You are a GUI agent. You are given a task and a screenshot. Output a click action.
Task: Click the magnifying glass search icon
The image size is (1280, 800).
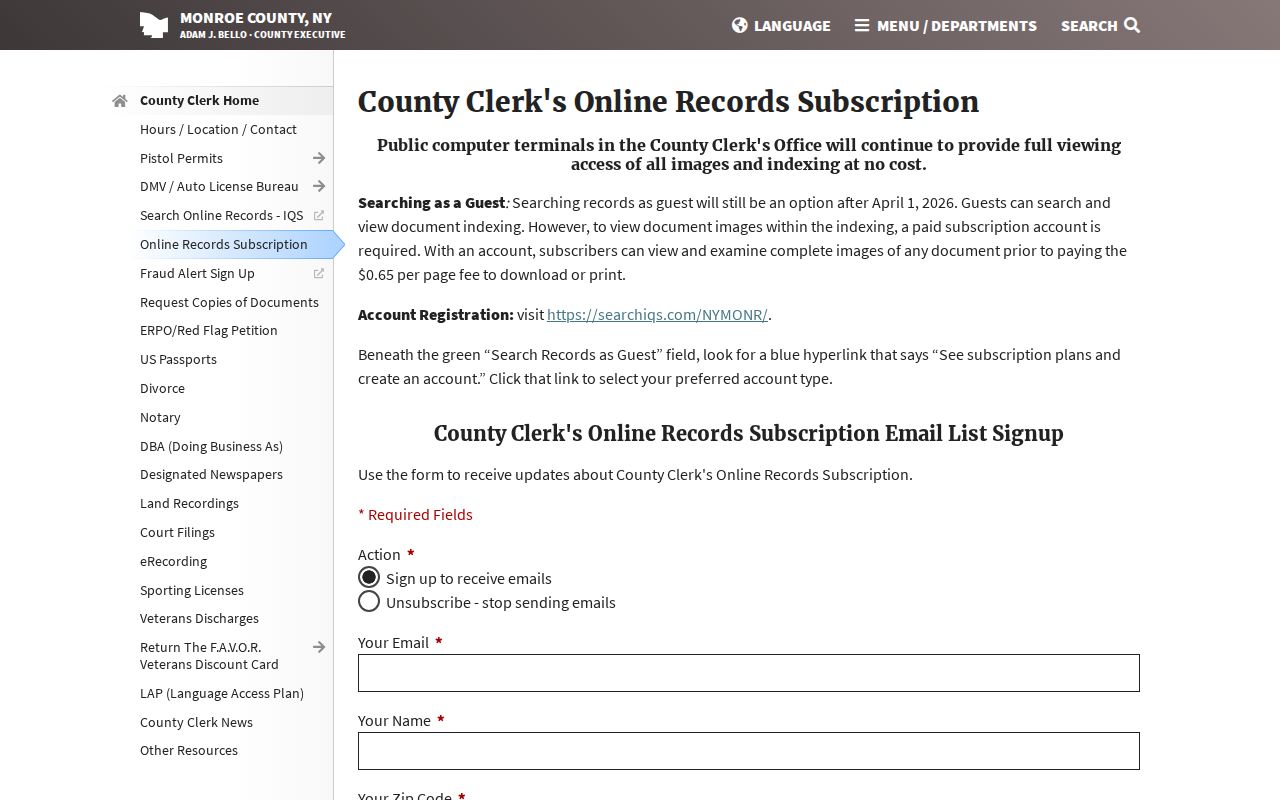[1132, 25]
